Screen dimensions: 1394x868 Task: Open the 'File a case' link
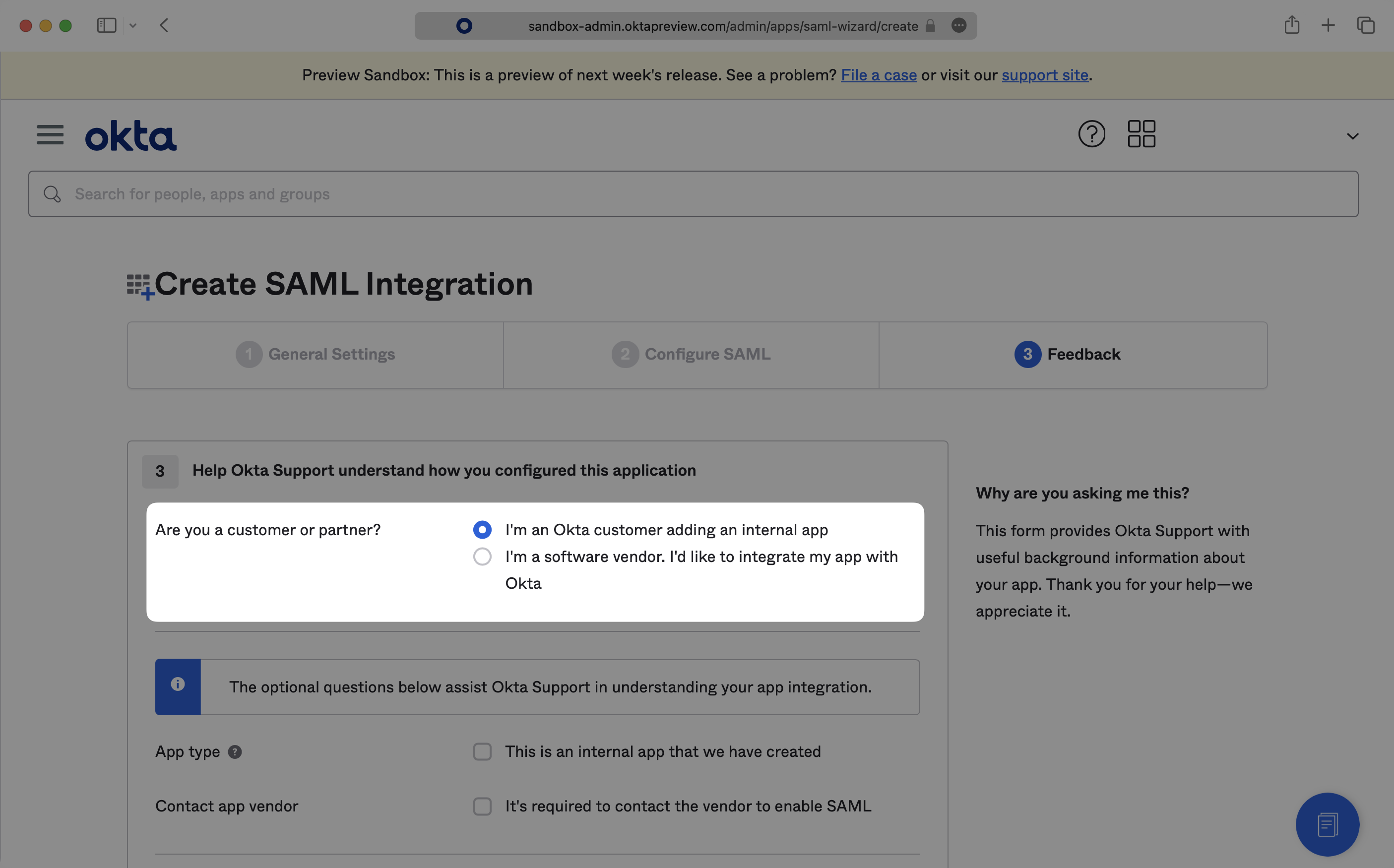tap(878, 74)
